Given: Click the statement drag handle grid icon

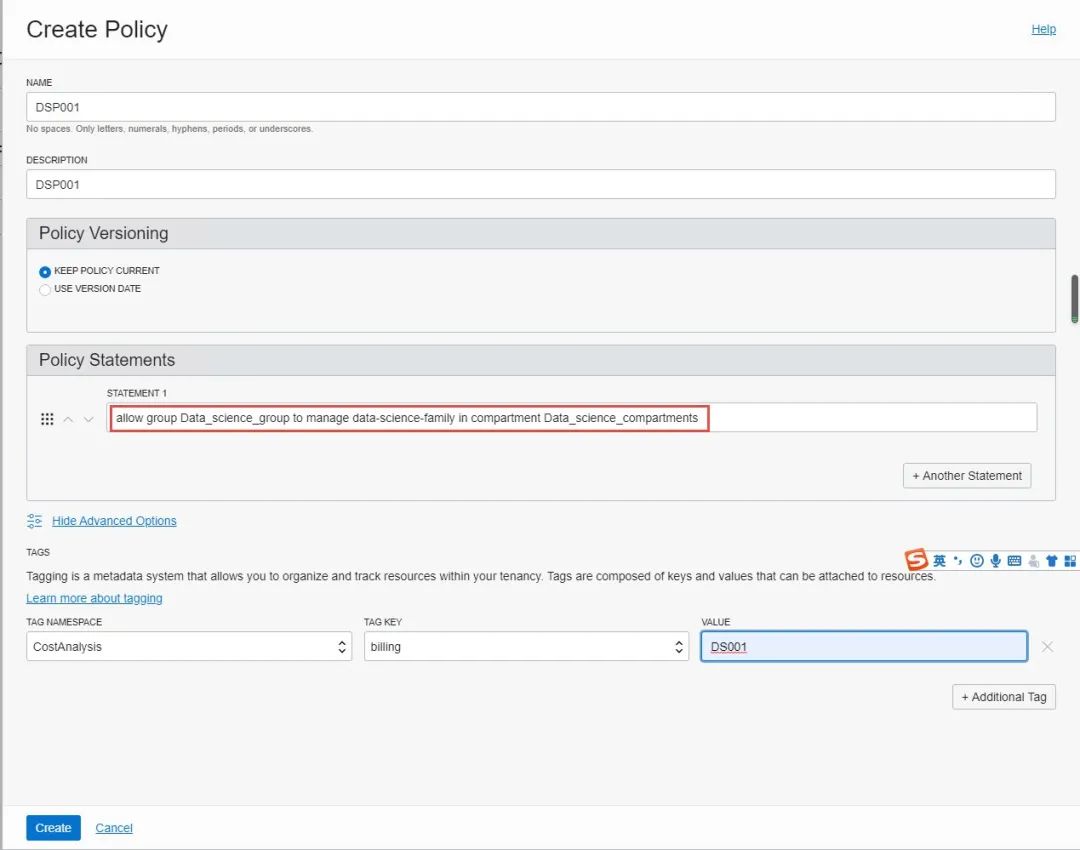Looking at the screenshot, I should tap(47, 419).
